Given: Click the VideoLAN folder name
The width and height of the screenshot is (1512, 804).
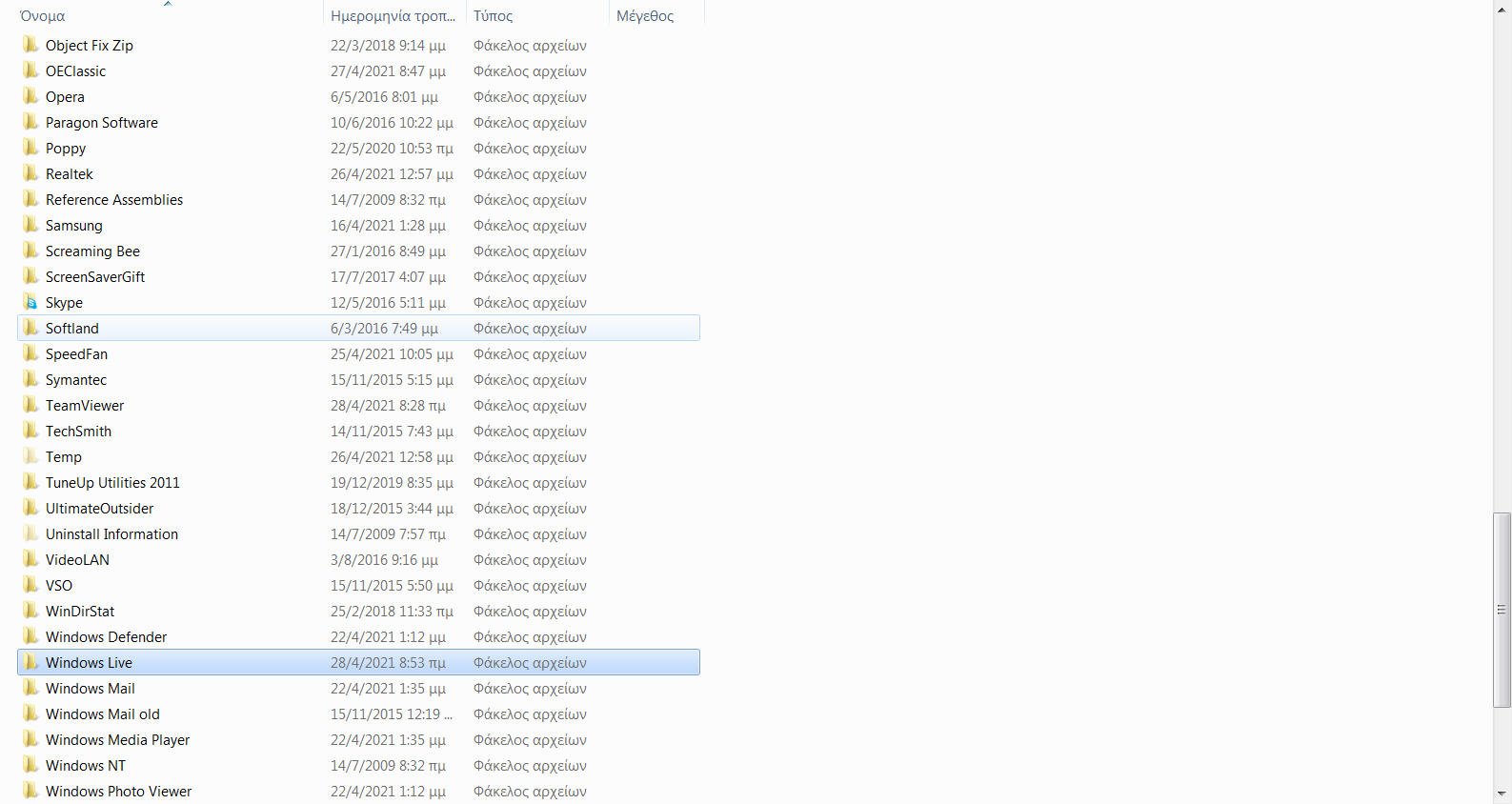Looking at the screenshot, I should click(77, 559).
